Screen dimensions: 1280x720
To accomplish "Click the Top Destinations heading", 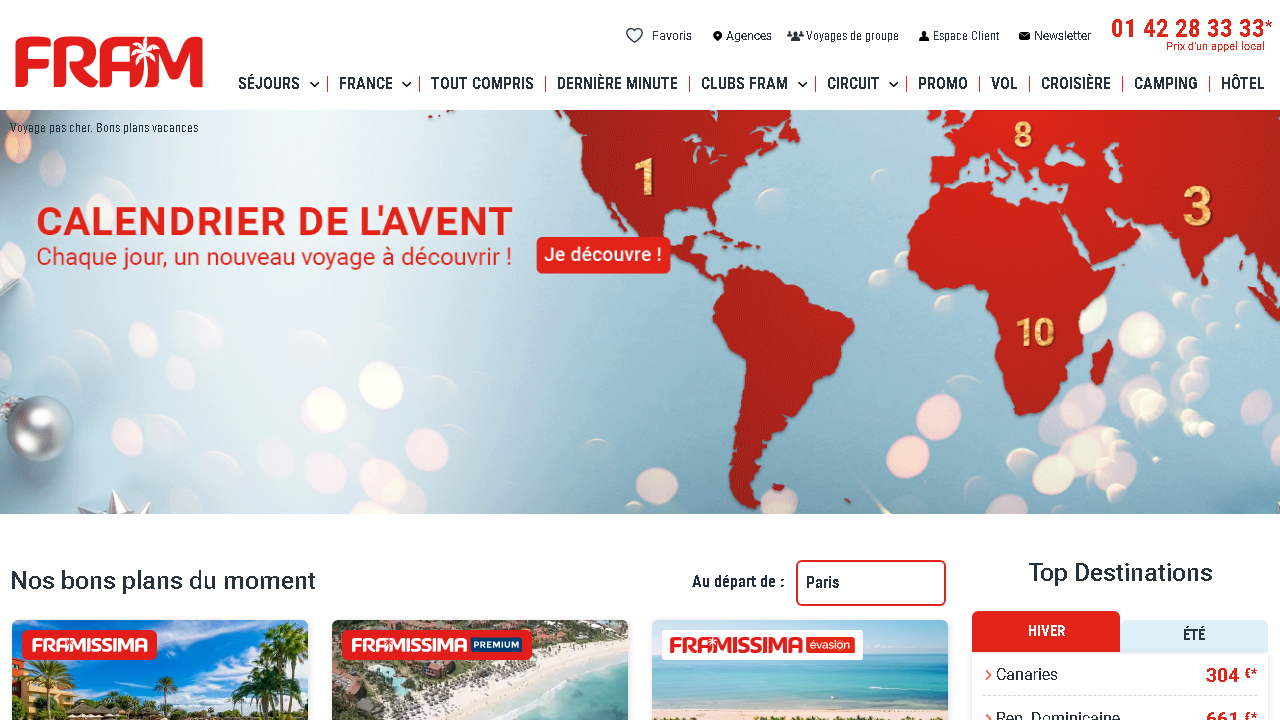I will [x=1120, y=573].
